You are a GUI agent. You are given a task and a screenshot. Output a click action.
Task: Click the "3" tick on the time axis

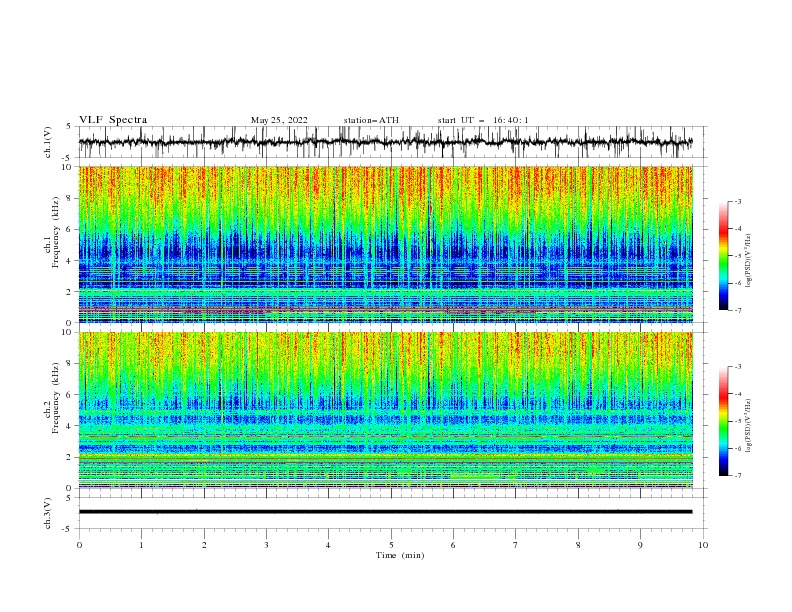click(266, 545)
